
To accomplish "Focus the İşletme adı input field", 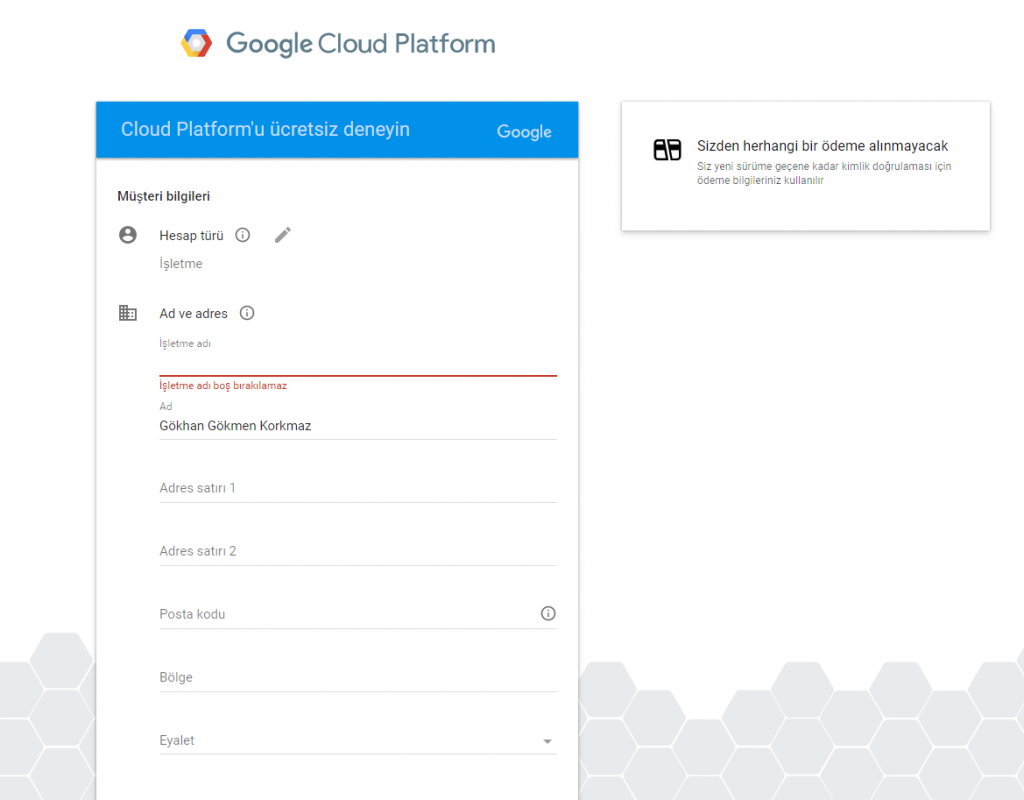I will click(x=358, y=362).
